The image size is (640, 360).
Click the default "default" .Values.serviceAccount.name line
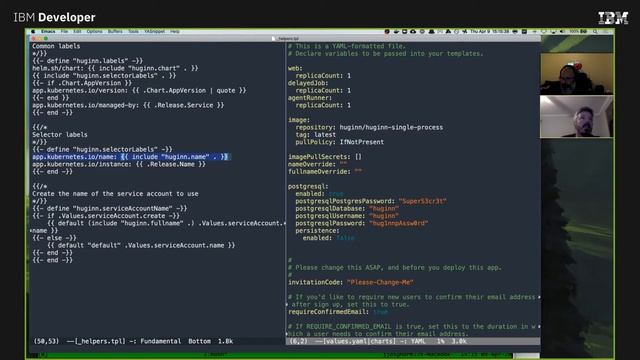click(x=141, y=245)
